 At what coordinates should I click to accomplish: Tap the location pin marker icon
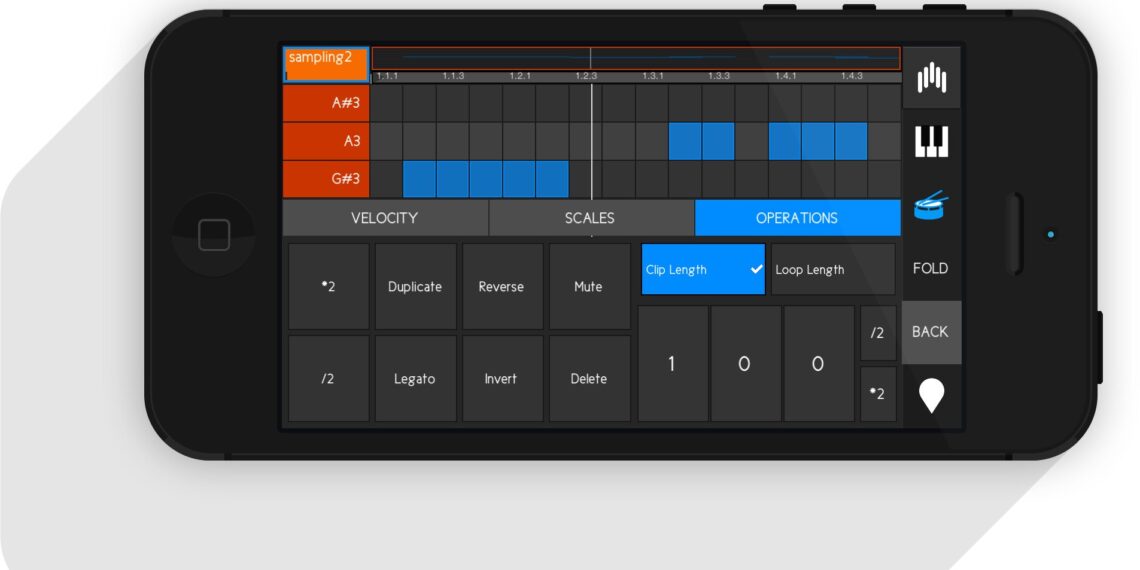pyautogui.click(x=931, y=396)
